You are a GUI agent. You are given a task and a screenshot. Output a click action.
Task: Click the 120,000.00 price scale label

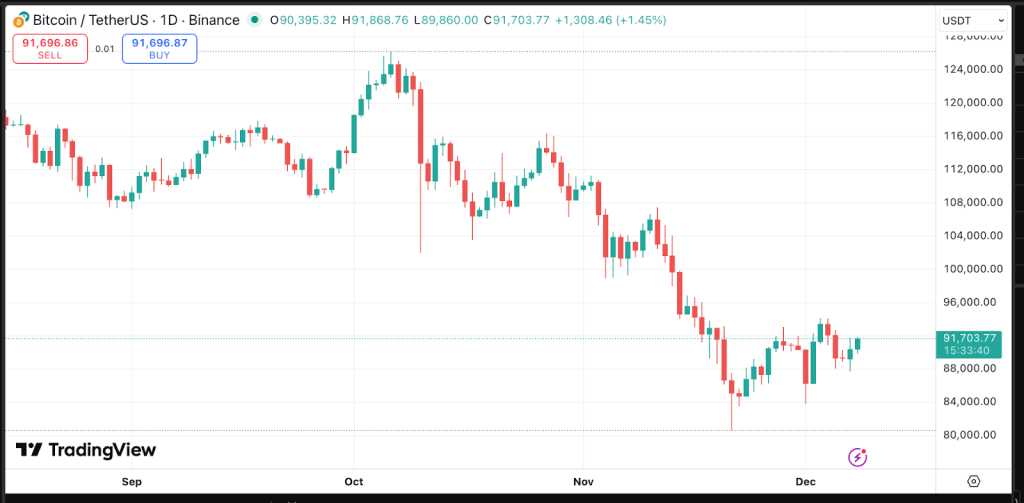click(x=968, y=102)
